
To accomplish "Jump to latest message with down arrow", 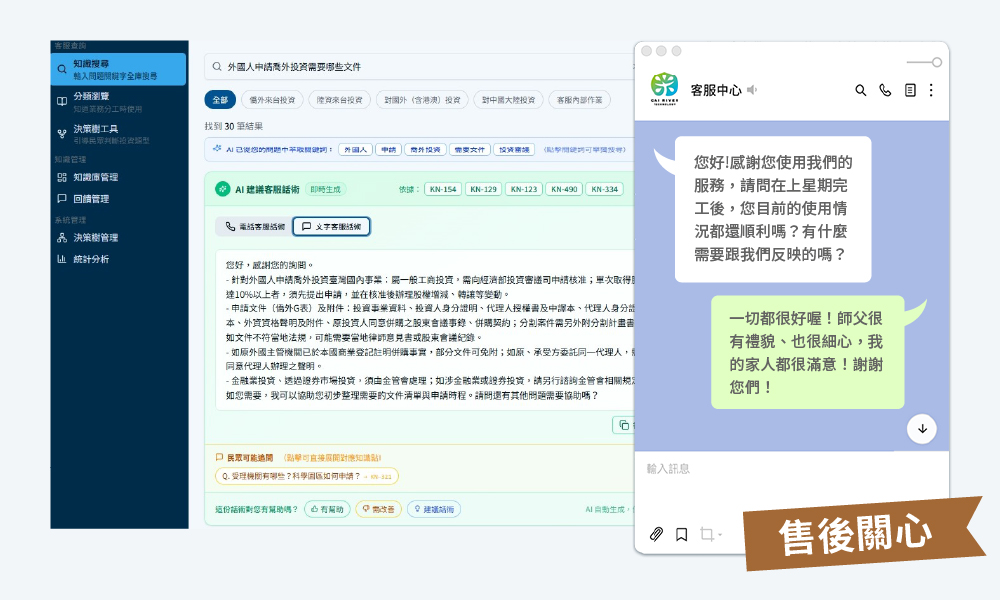I will pos(922,428).
